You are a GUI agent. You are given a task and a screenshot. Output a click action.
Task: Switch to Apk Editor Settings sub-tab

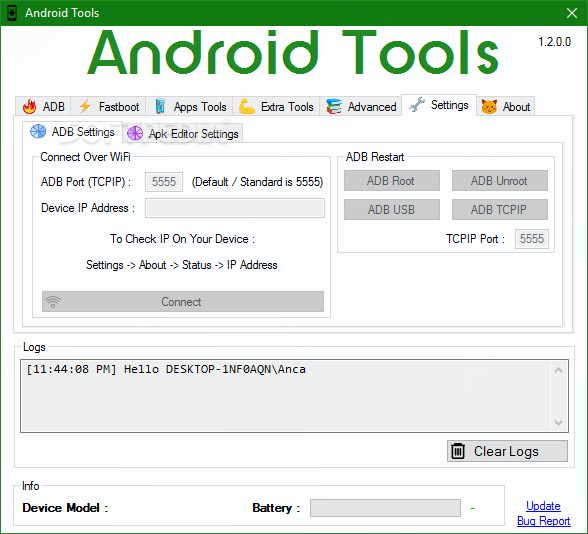tap(183, 134)
